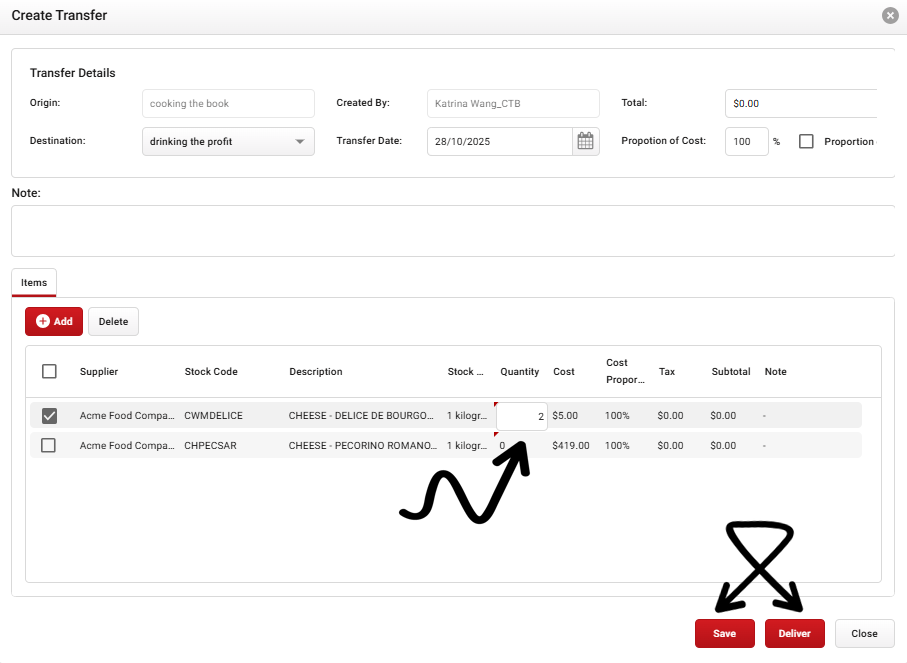The width and height of the screenshot is (907, 663).
Task: Check the CHPECSAR row checkbox
Action: click(x=49, y=445)
